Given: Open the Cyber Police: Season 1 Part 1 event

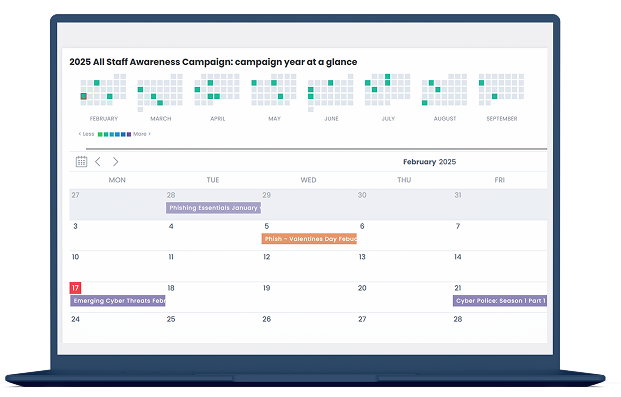Looking at the screenshot, I should pos(500,301).
